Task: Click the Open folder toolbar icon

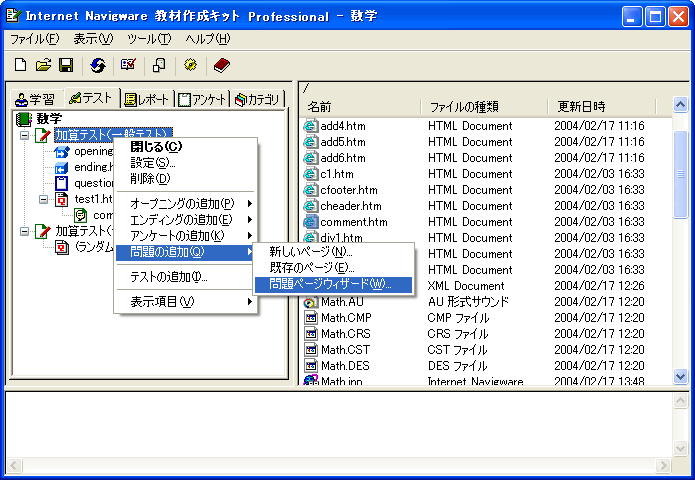Action: 43,66
